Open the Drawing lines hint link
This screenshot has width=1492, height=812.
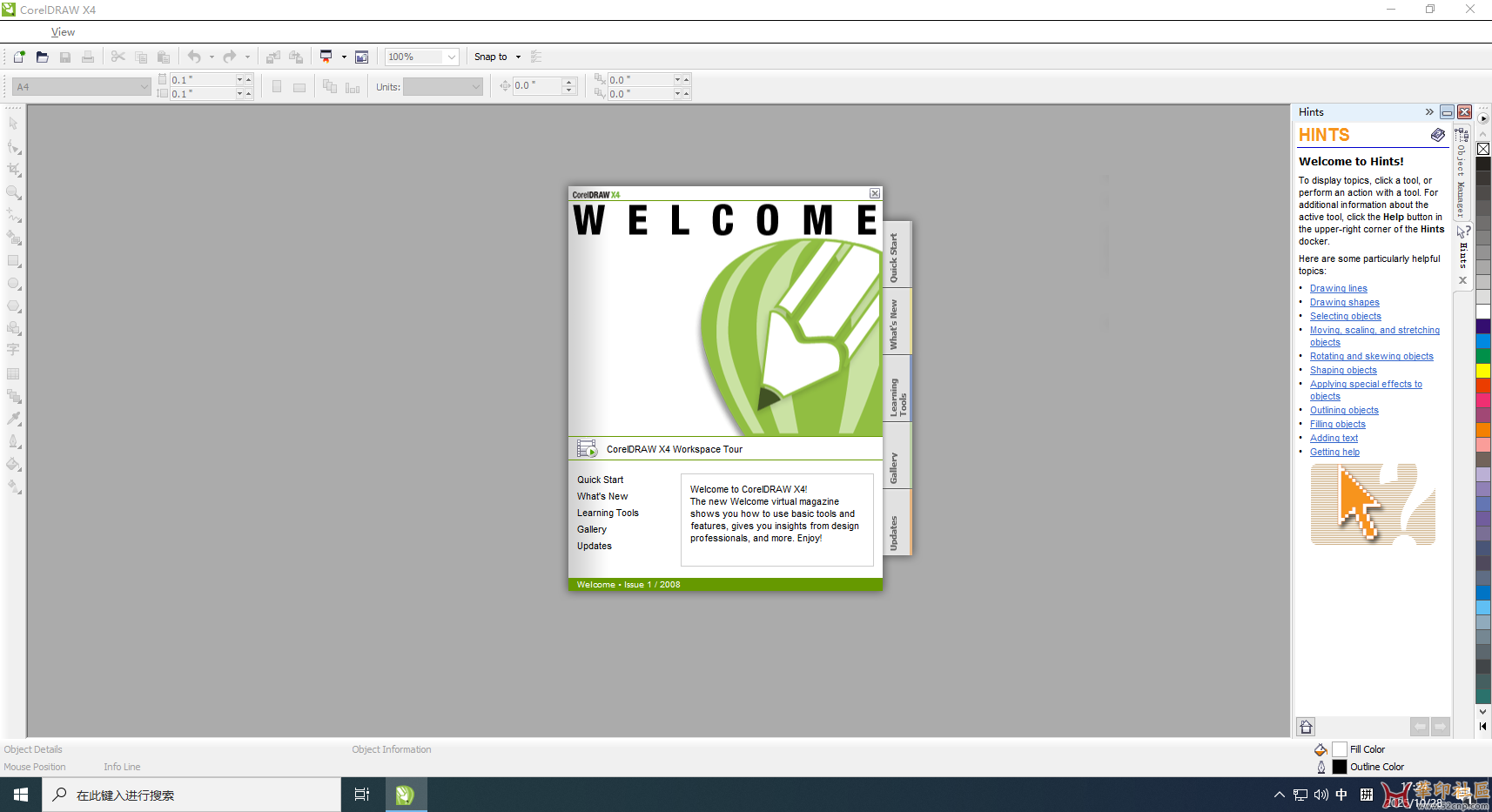pyautogui.click(x=1338, y=289)
